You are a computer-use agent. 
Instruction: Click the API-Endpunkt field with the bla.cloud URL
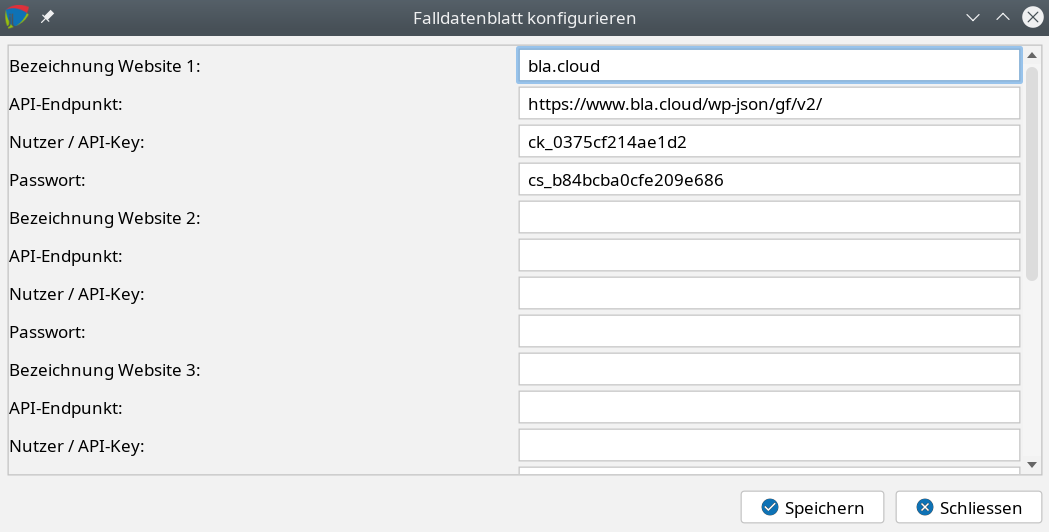(768, 104)
